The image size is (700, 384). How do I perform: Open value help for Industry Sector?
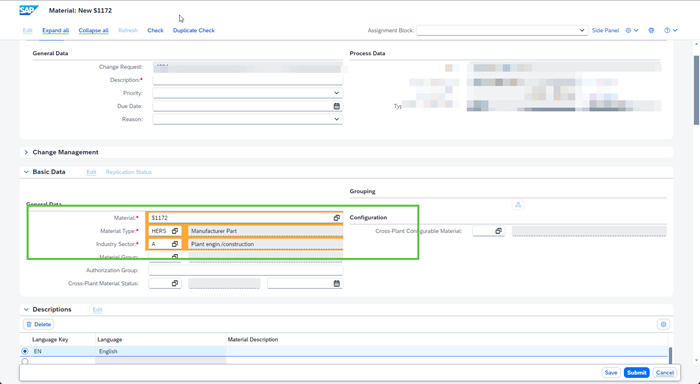pyautogui.click(x=175, y=244)
